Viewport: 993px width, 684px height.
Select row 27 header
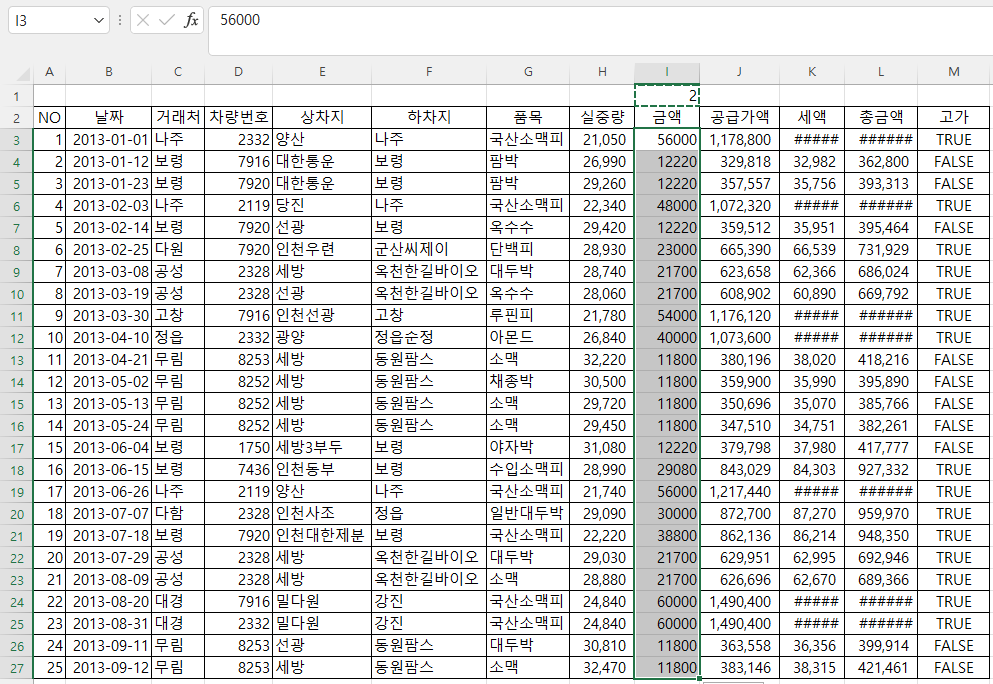pyautogui.click(x=16, y=668)
